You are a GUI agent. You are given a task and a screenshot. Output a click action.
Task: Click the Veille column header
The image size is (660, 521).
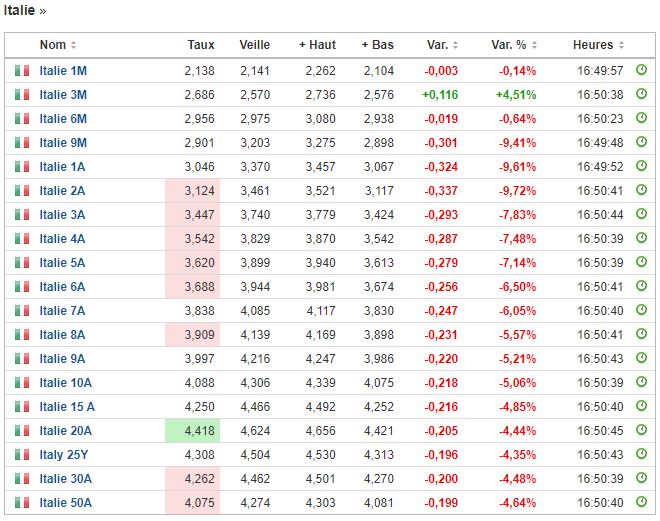pyautogui.click(x=255, y=45)
